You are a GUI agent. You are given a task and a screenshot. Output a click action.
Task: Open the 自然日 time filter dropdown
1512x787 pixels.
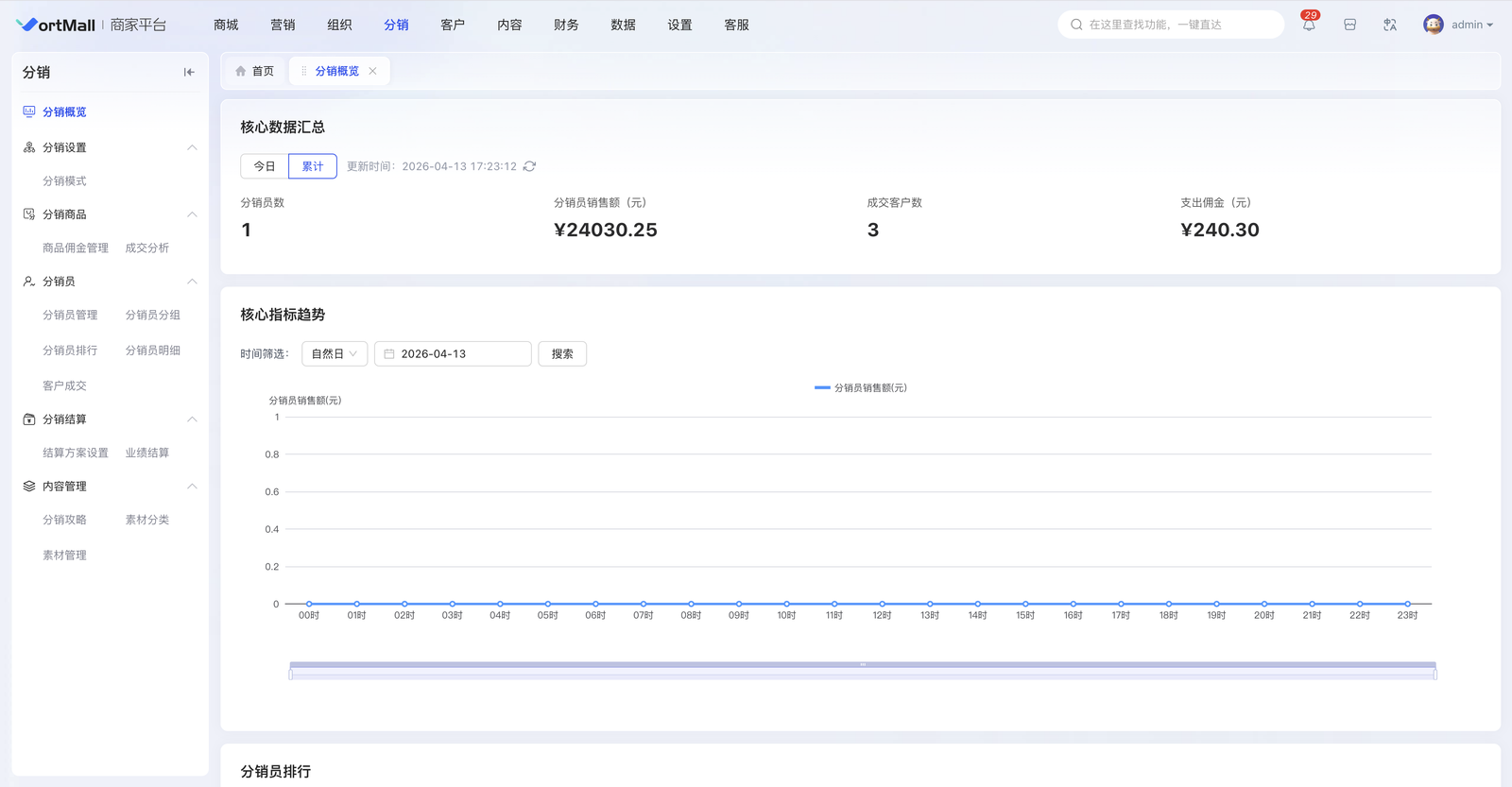click(x=335, y=353)
